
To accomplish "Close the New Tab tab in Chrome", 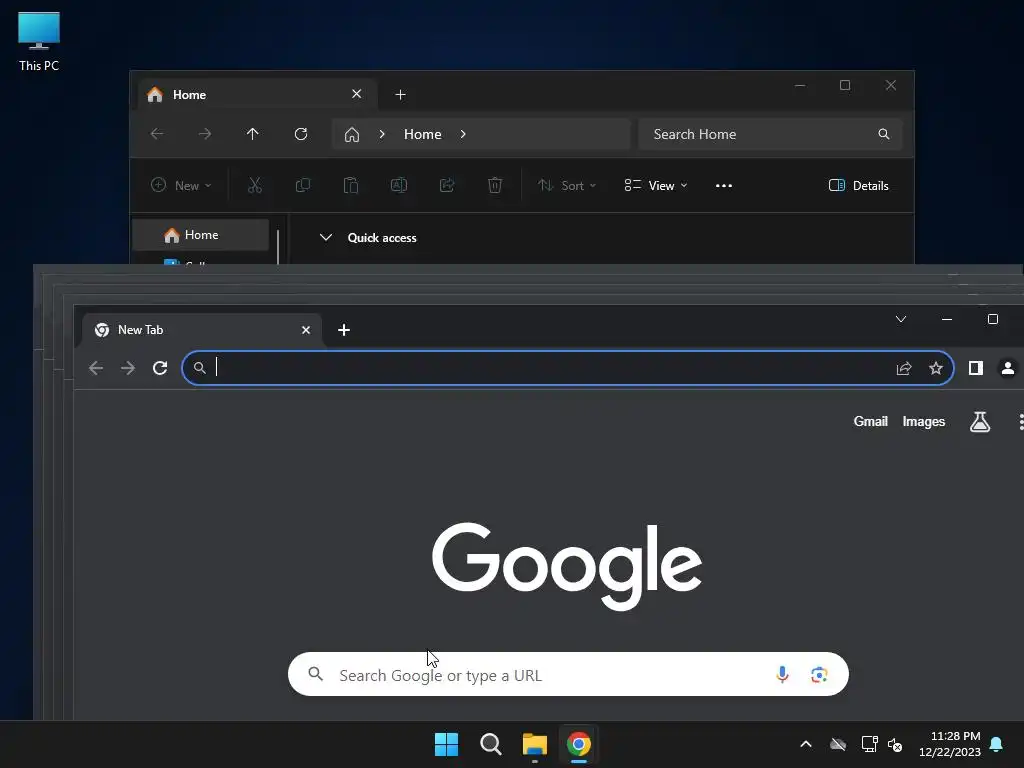I will click(306, 330).
